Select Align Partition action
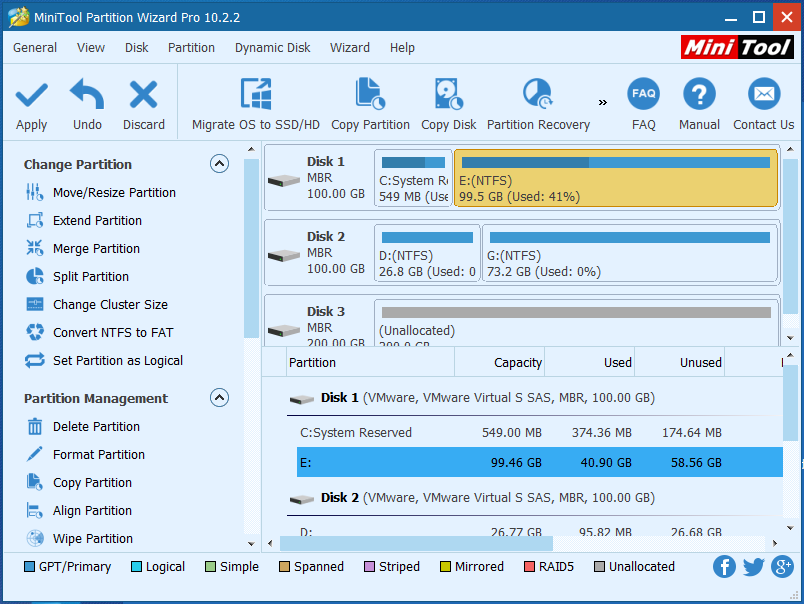Viewport: 804px width, 604px height. [79, 511]
